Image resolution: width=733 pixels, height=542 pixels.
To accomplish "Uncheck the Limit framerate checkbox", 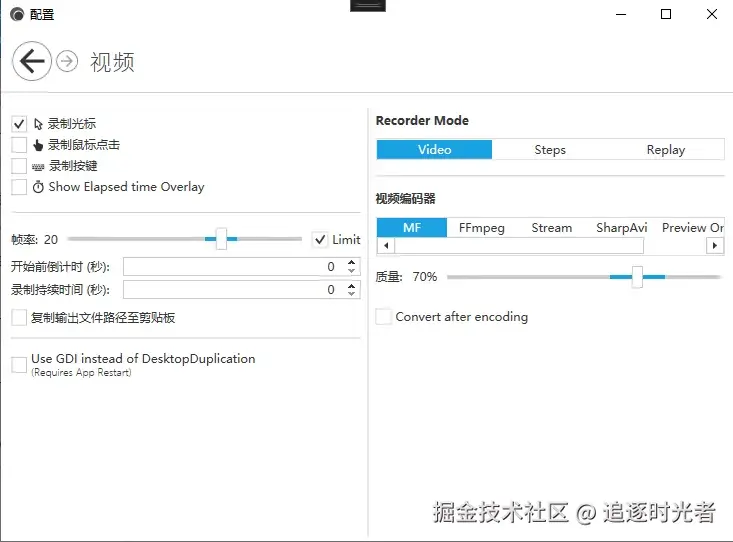I will pos(320,239).
